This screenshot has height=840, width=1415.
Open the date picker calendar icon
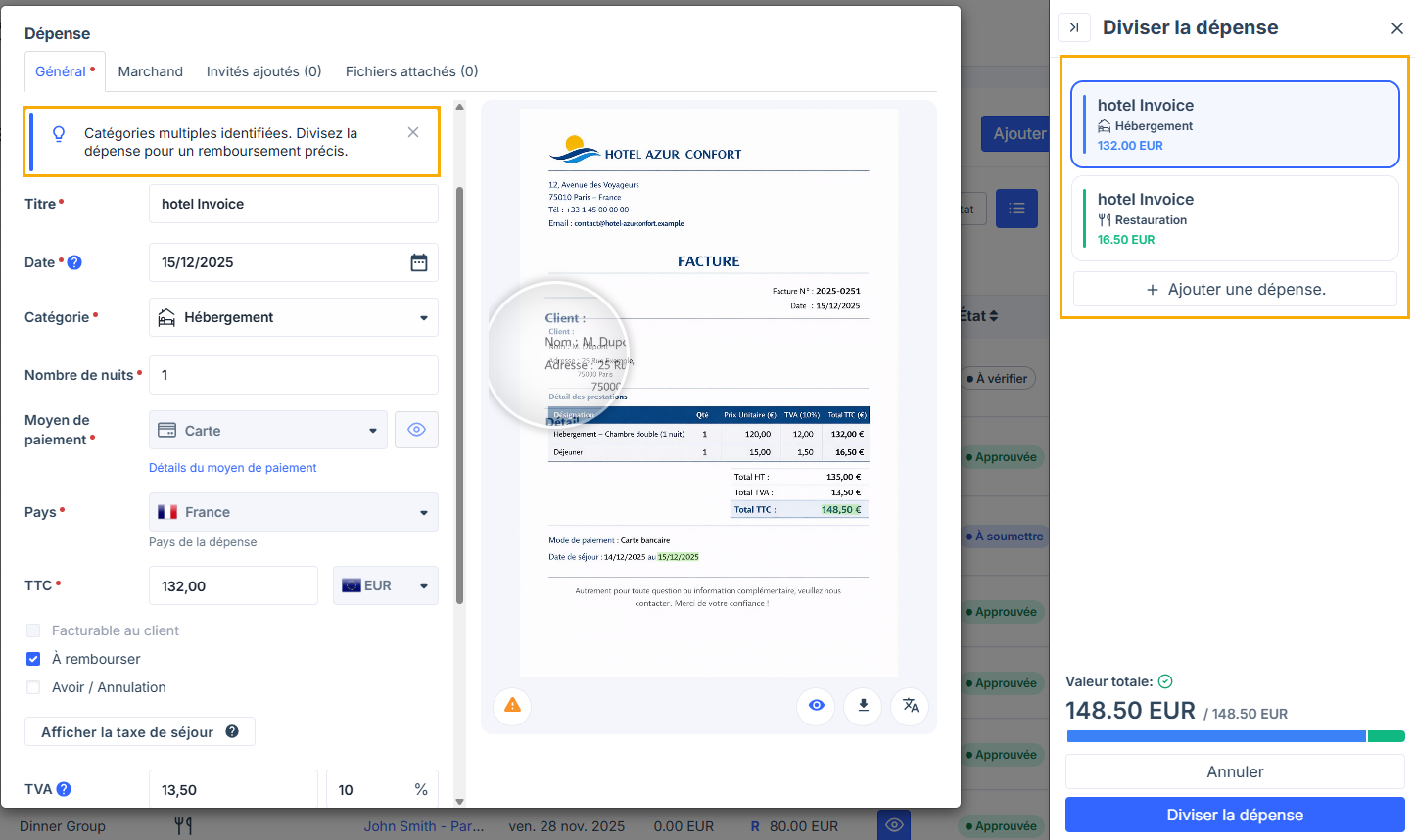419,261
